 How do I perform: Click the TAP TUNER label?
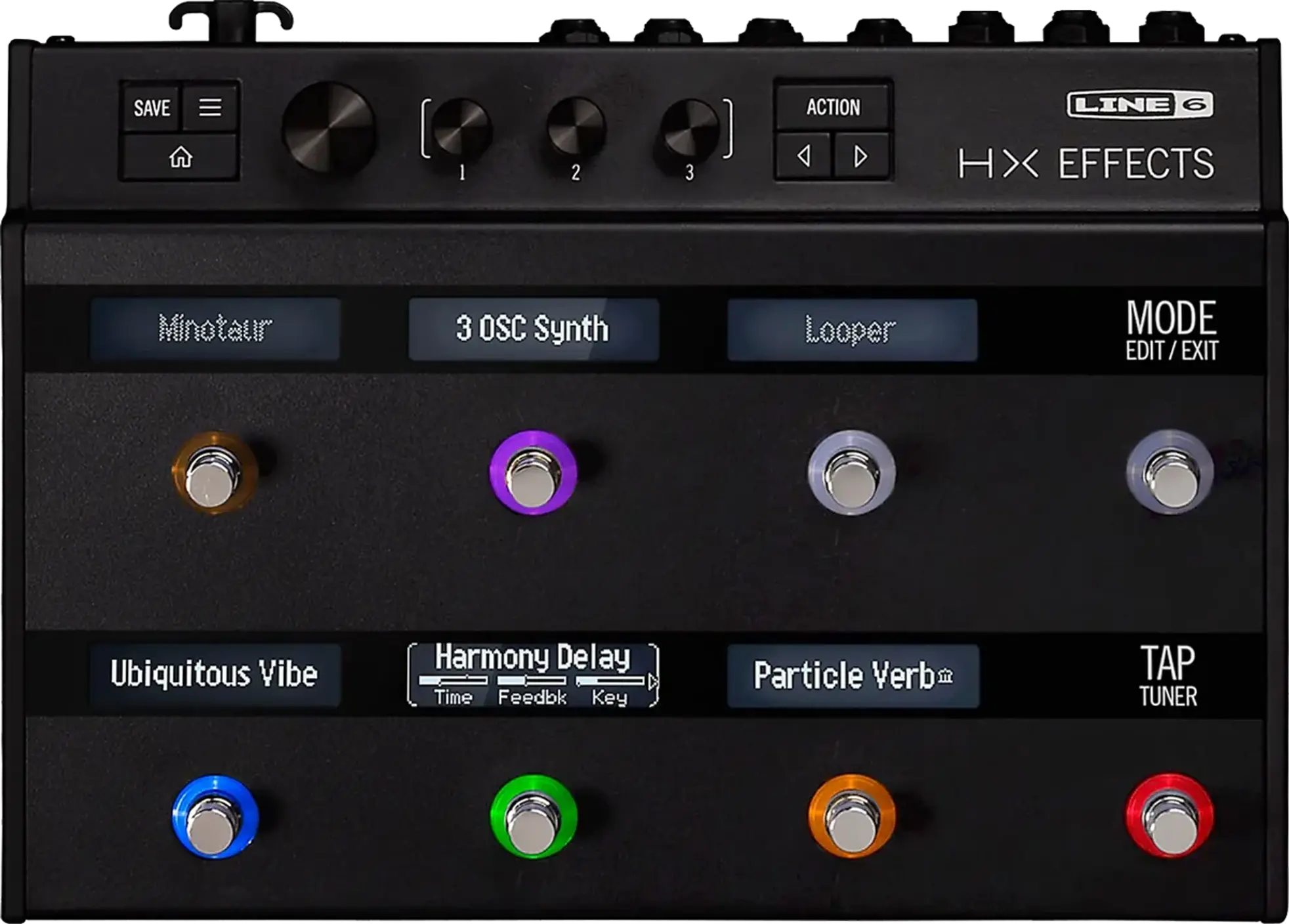point(1168,675)
